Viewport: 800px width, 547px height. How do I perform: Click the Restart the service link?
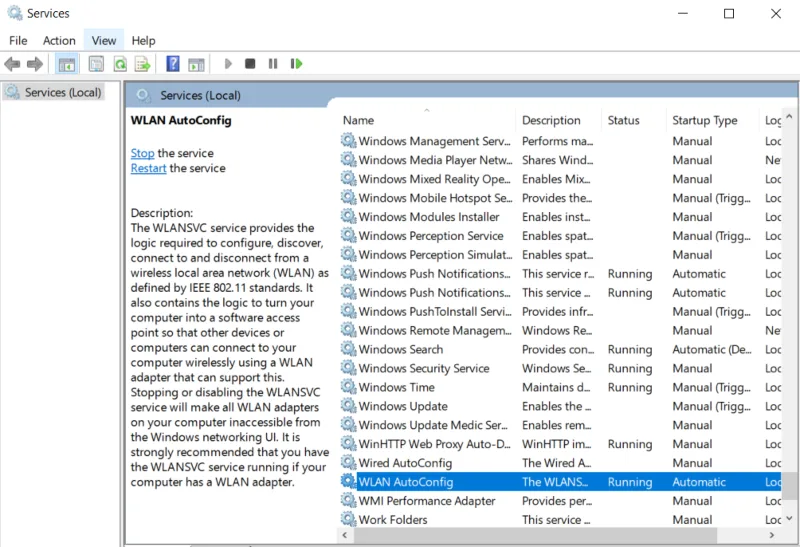pyautogui.click(x=148, y=168)
